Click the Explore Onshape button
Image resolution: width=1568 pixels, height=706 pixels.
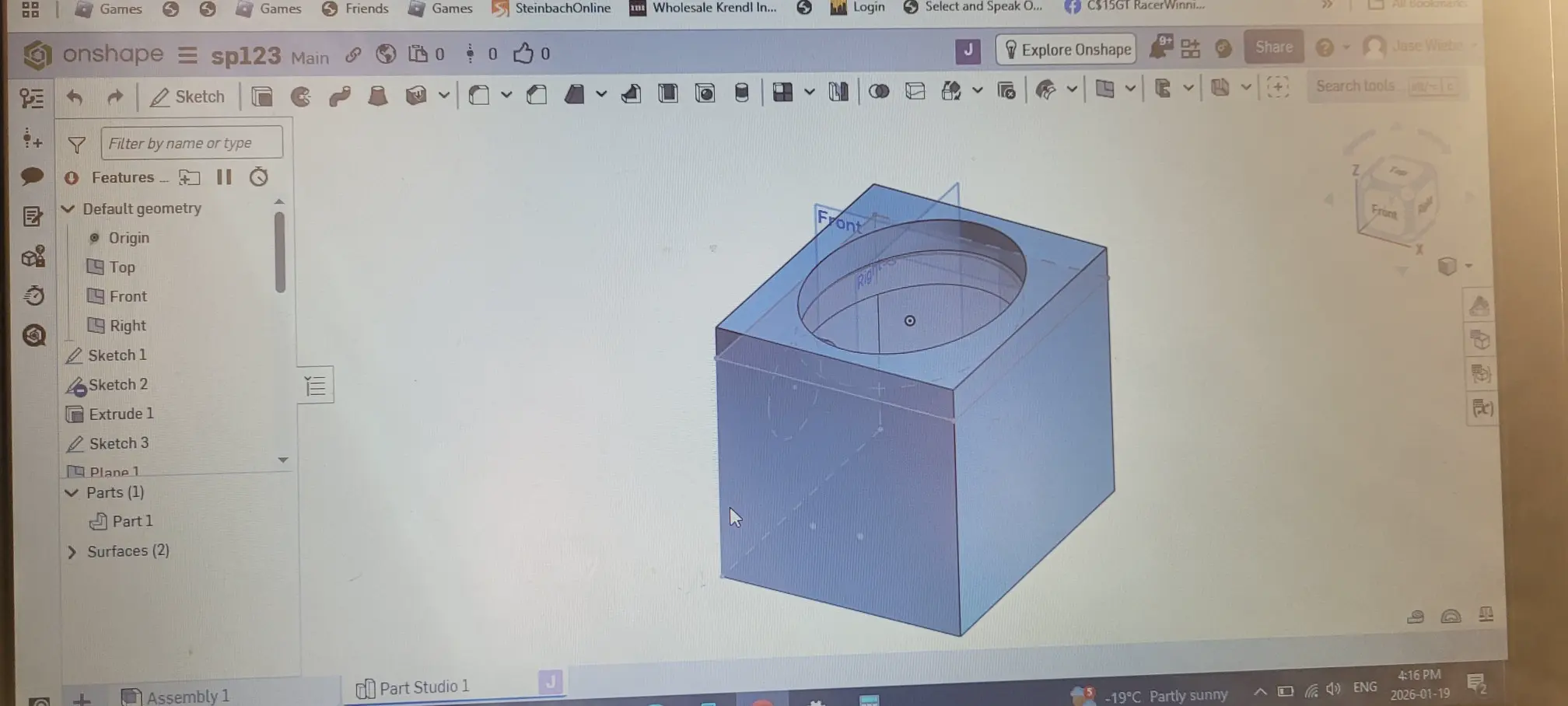click(x=1066, y=50)
